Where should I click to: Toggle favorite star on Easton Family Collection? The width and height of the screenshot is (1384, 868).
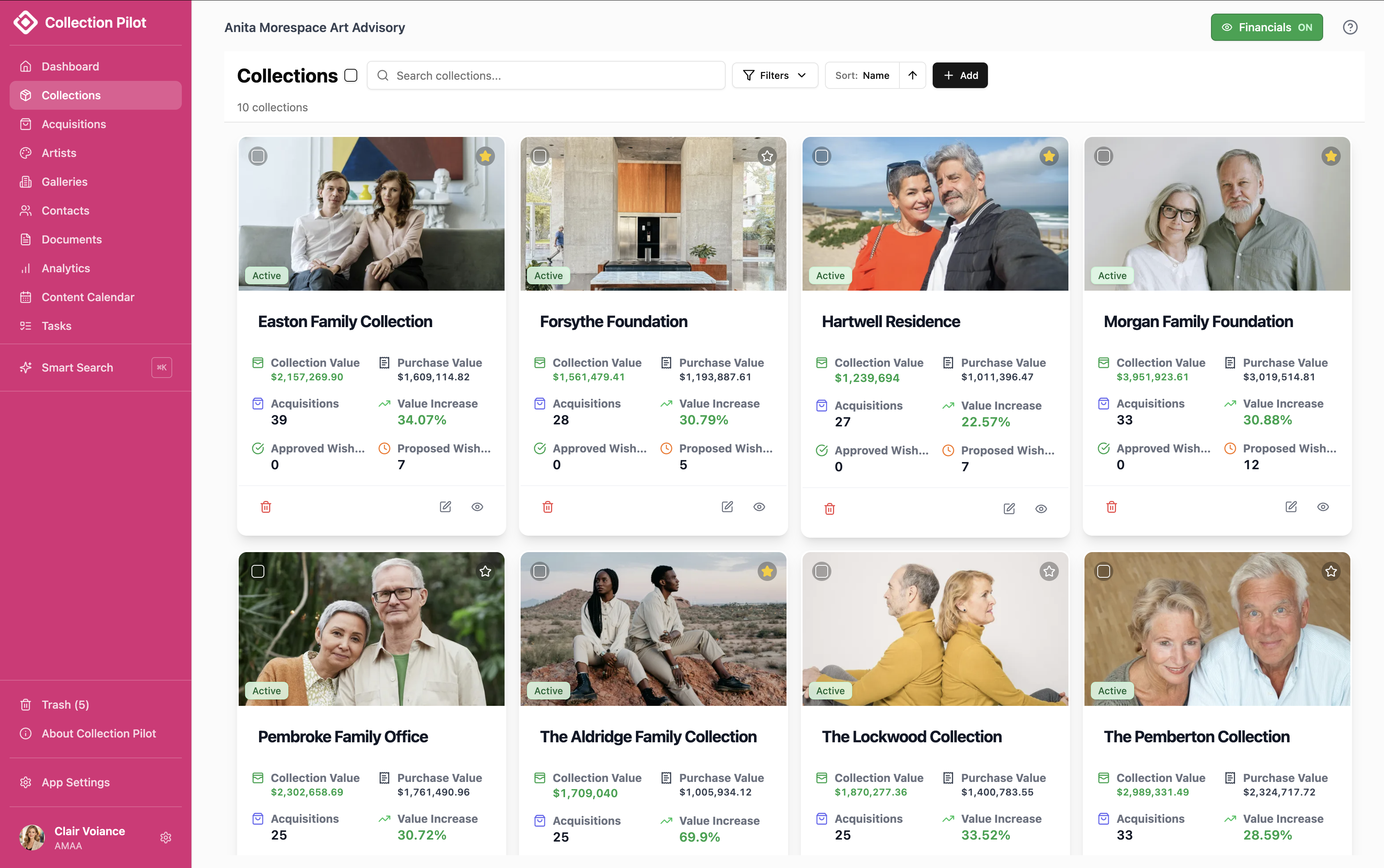[486, 156]
